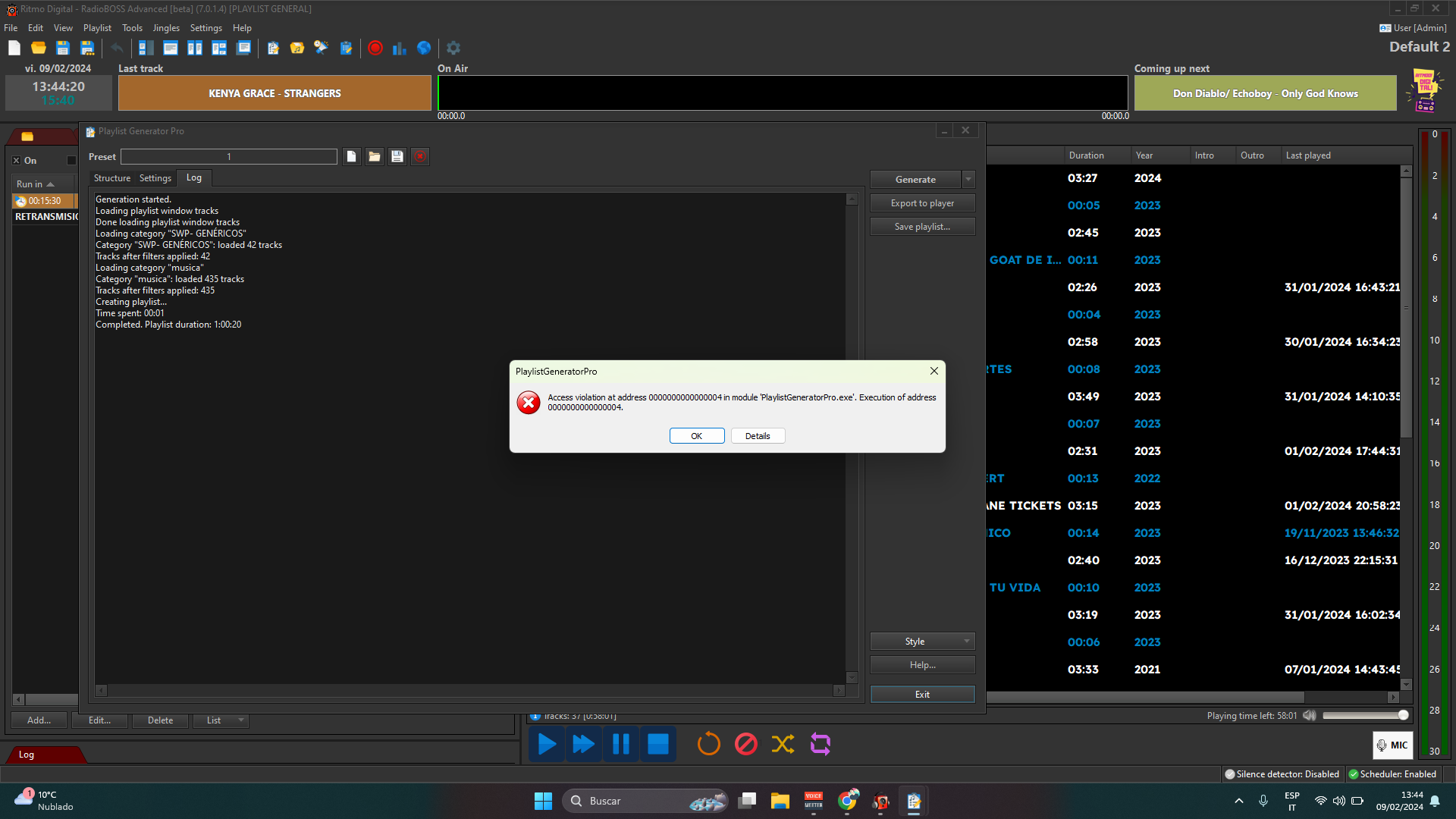1456x819 pixels.
Task: Switch to the Structure tab
Action: [112, 178]
